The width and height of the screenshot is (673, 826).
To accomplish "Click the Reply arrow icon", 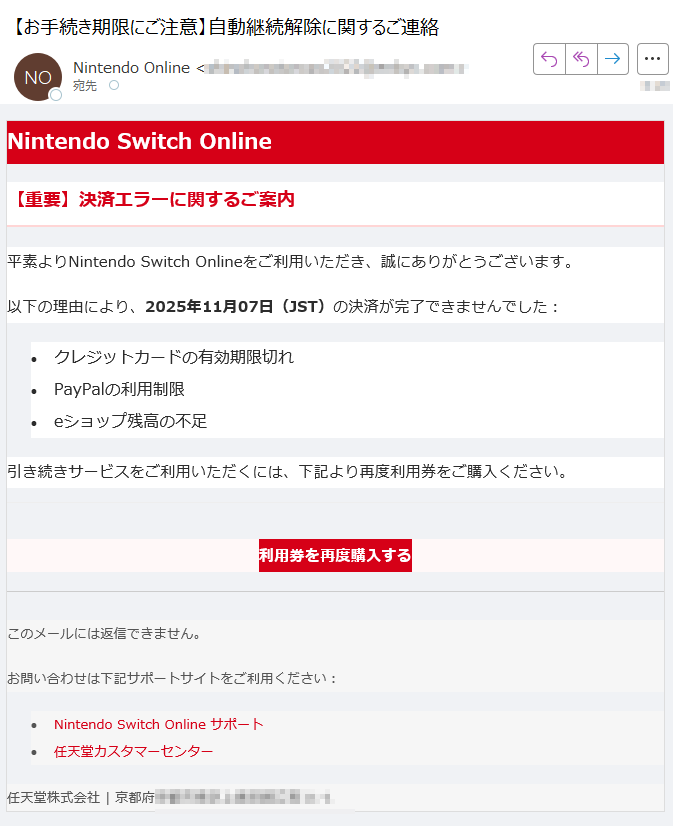I will tap(549, 59).
